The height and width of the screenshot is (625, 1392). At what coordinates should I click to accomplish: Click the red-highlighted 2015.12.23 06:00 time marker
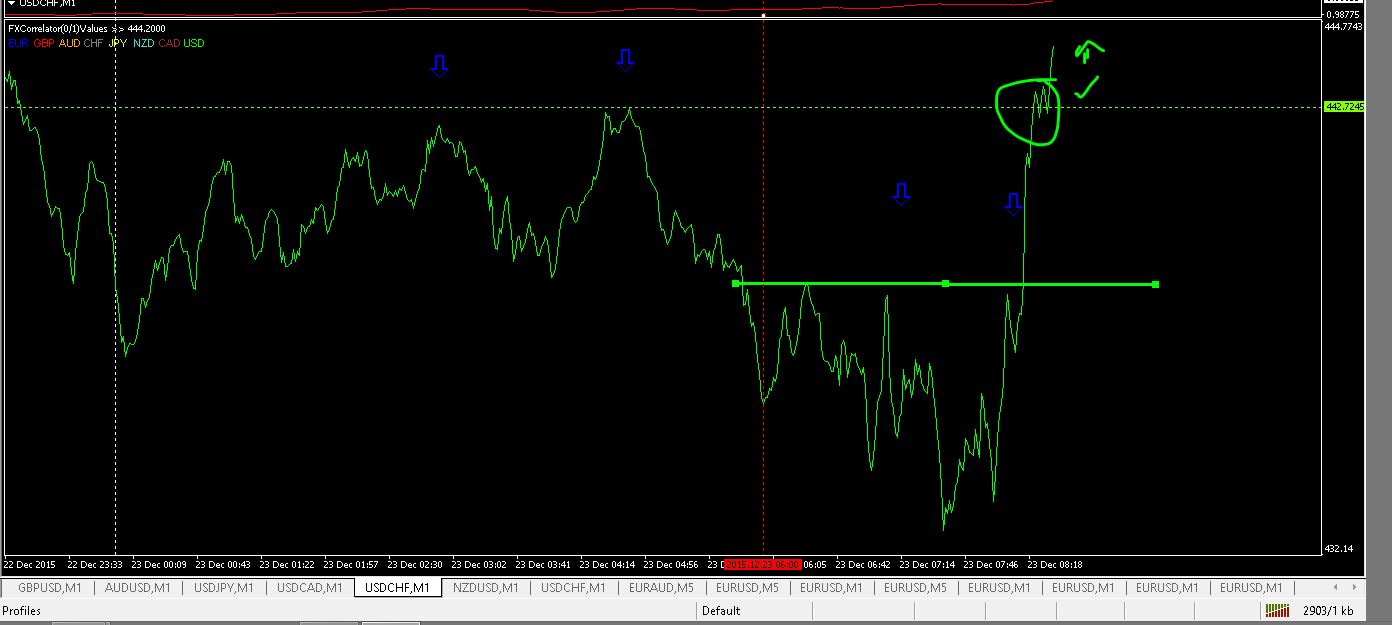tap(763, 564)
